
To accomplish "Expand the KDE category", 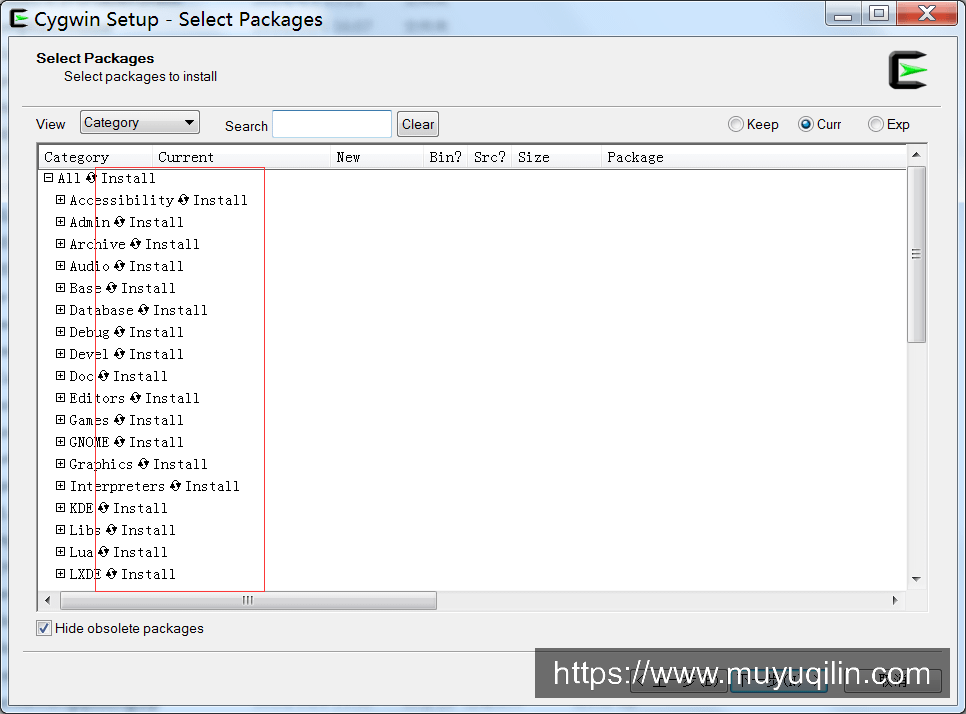I will [x=60, y=508].
